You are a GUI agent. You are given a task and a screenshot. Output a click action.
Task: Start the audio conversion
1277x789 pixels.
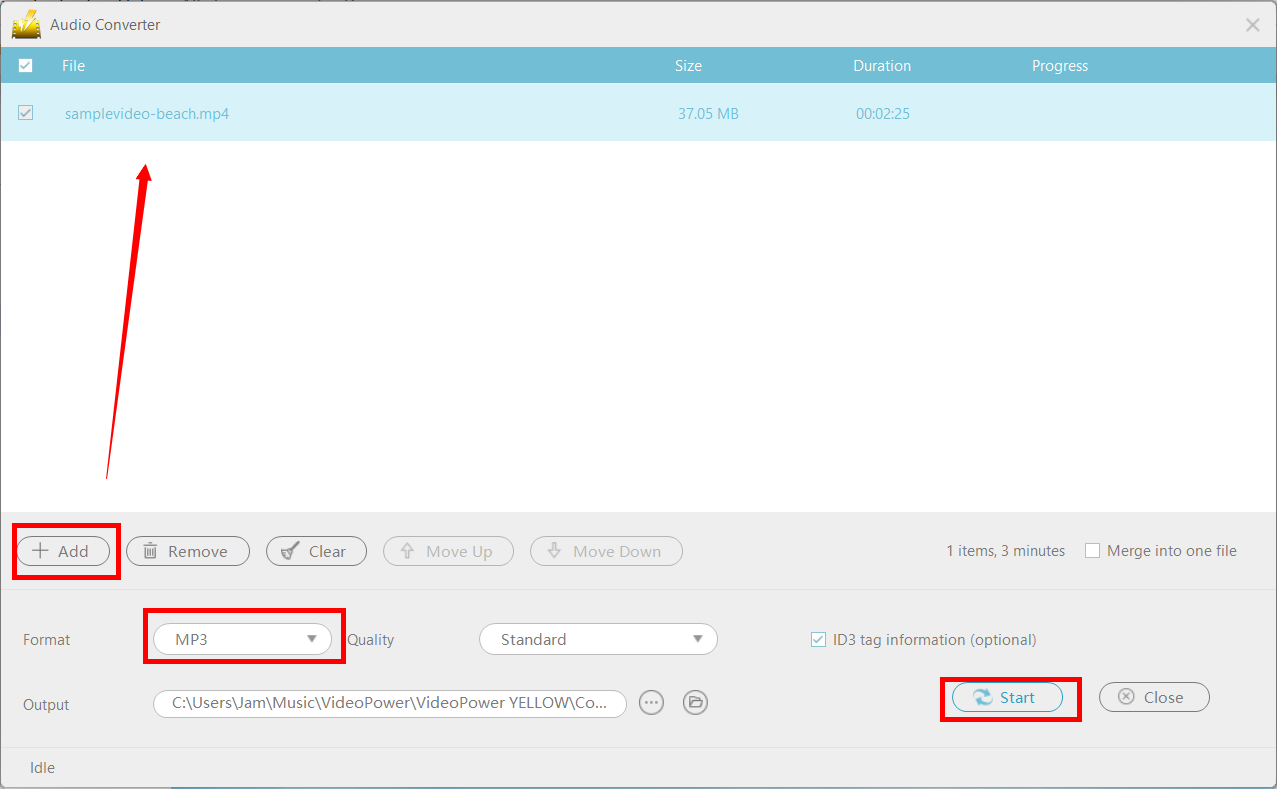pos(1007,697)
